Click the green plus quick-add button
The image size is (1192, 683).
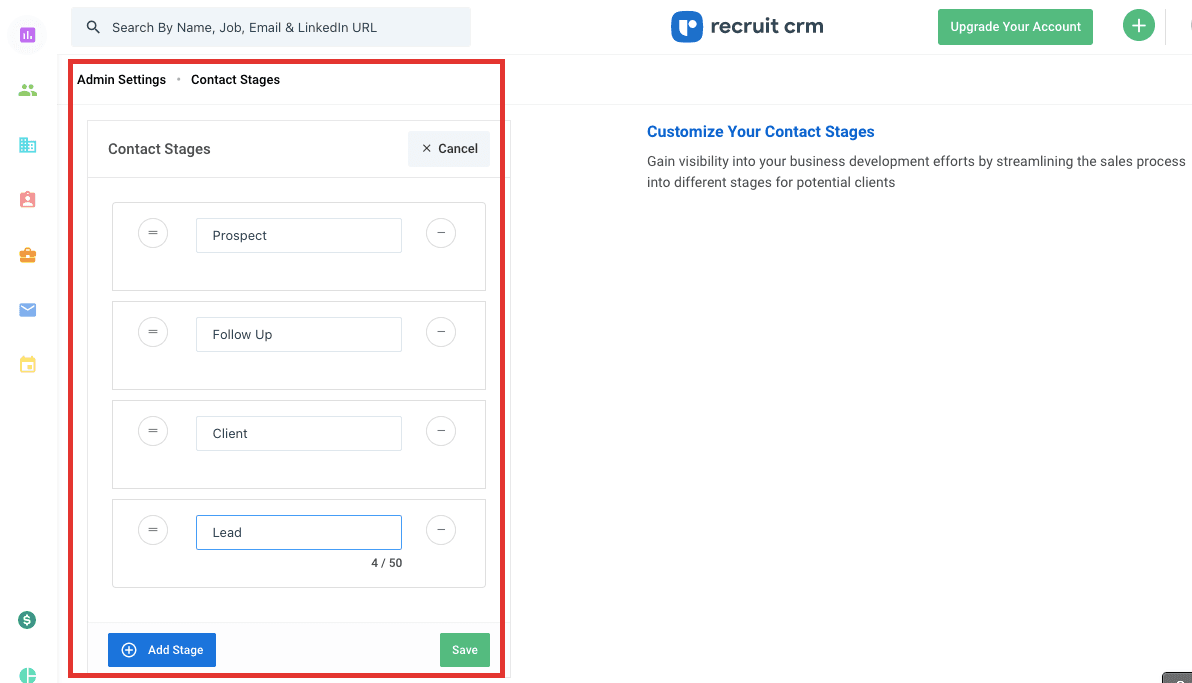click(x=1138, y=24)
